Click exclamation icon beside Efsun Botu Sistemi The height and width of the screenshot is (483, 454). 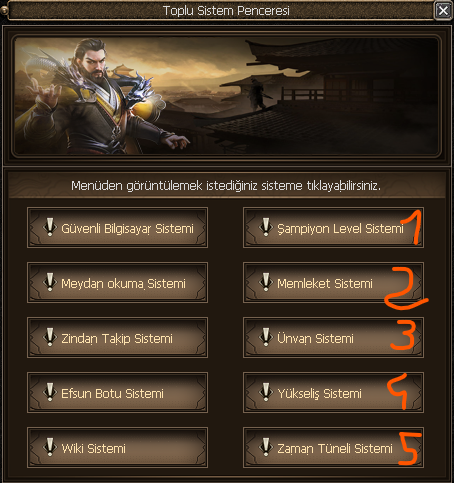click(50, 392)
